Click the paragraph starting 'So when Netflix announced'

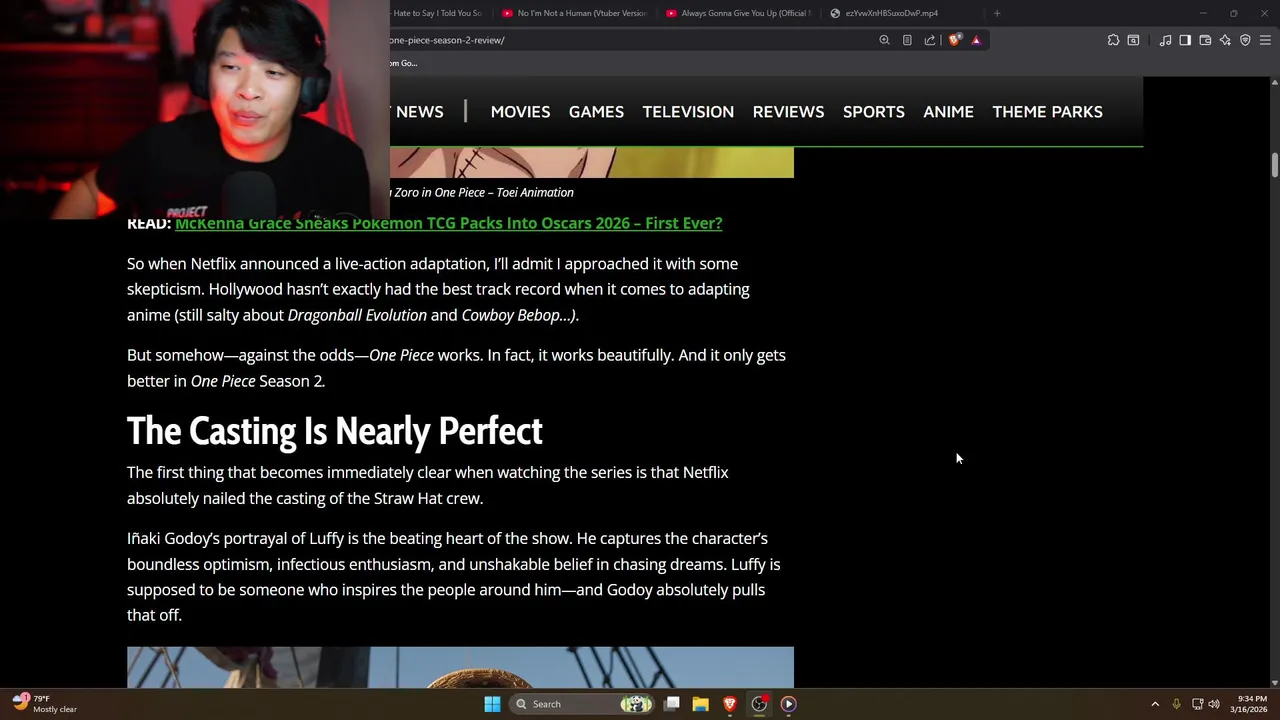[x=440, y=289]
